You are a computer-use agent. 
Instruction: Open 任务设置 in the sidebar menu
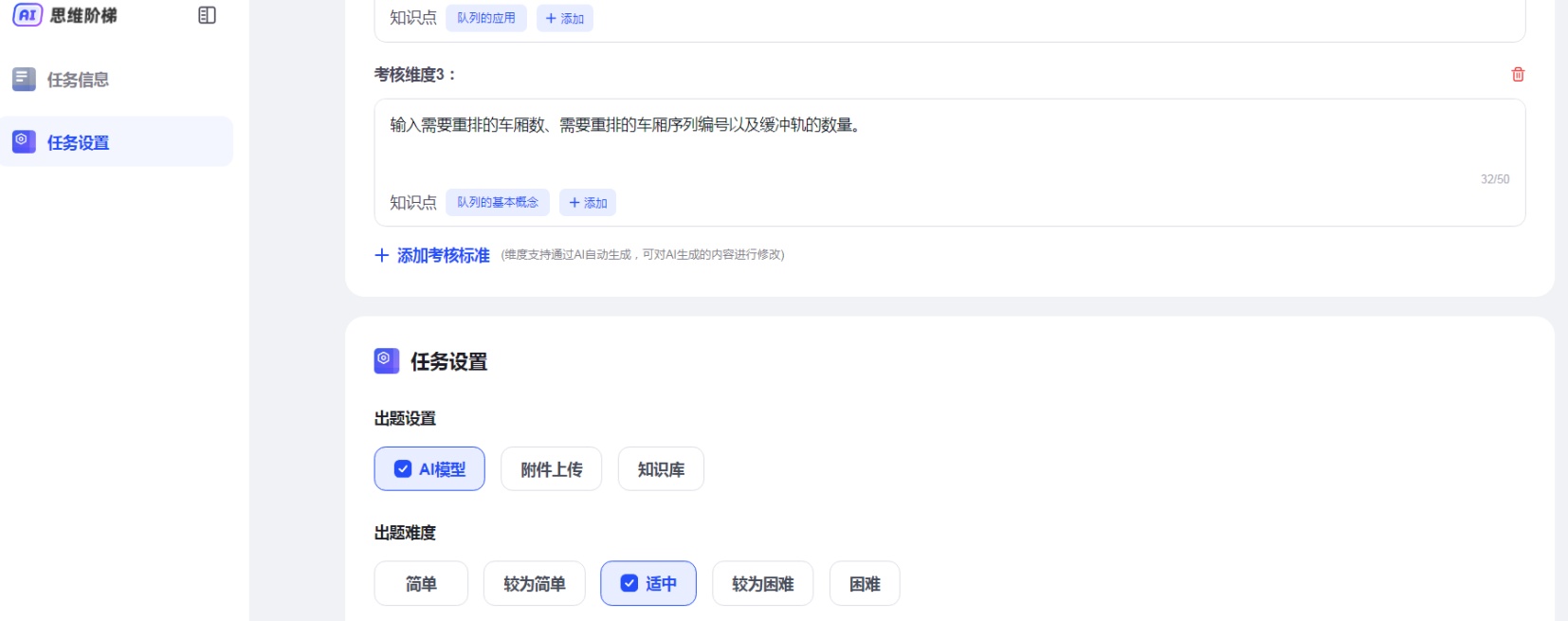pyautogui.click(x=78, y=142)
